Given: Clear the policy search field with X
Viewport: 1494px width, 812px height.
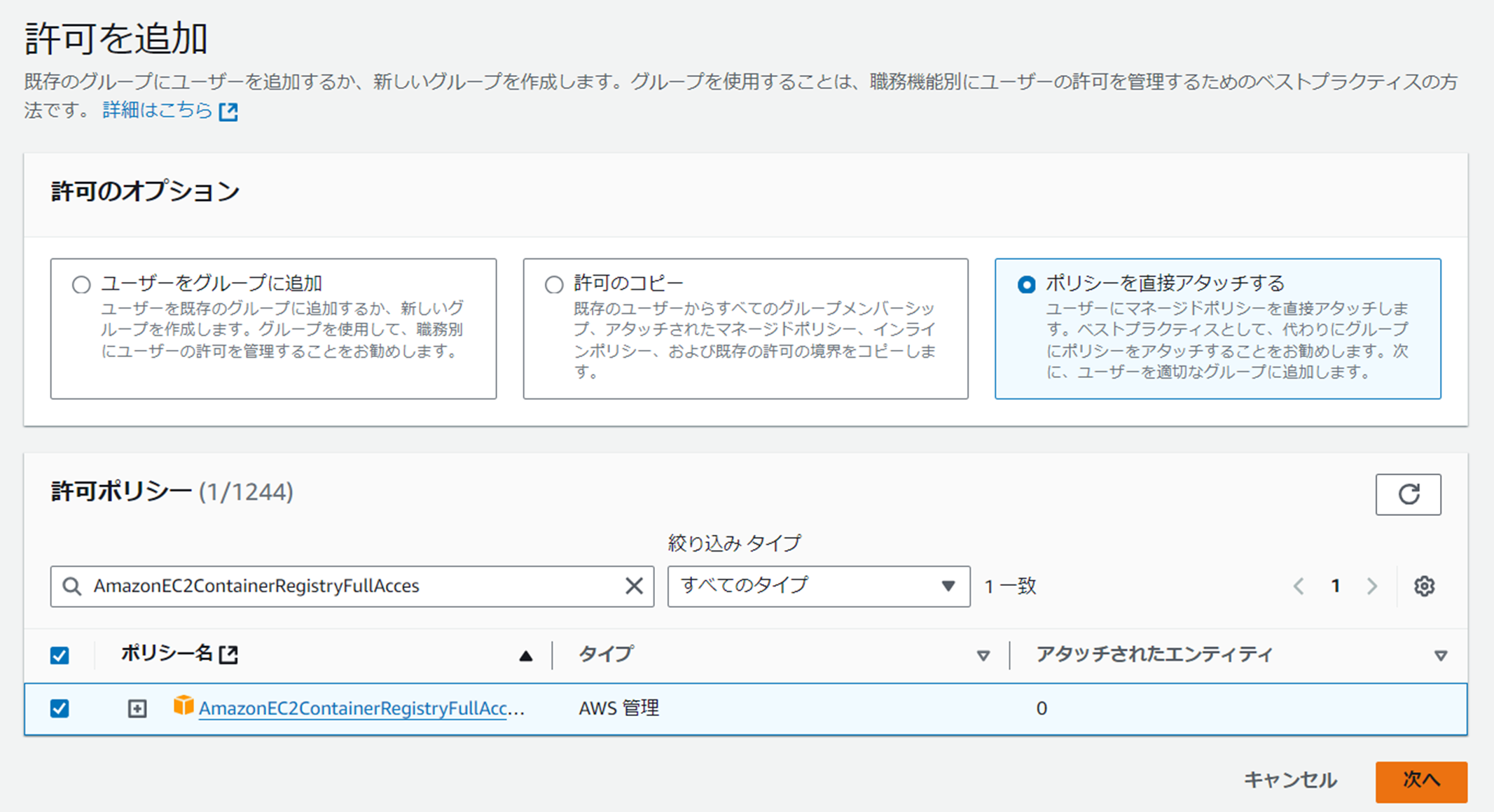Looking at the screenshot, I should pos(634,586).
